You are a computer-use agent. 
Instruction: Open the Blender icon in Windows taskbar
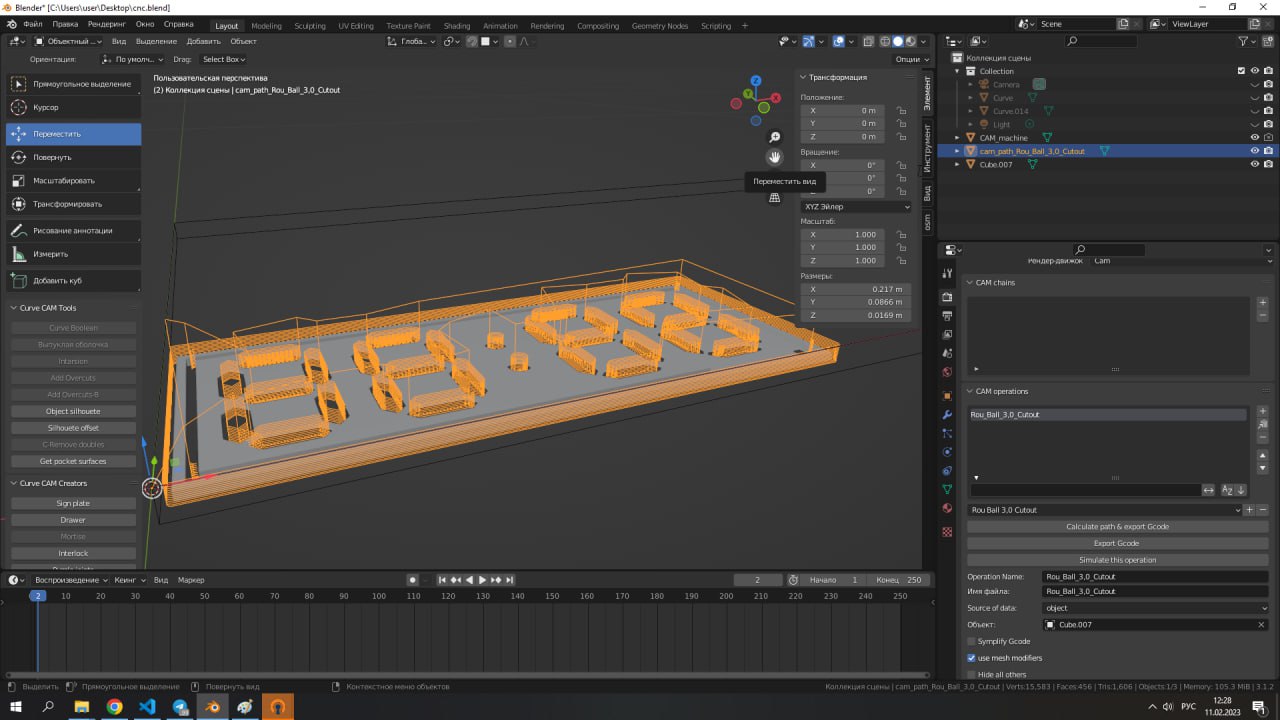click(x=212, y=707)
